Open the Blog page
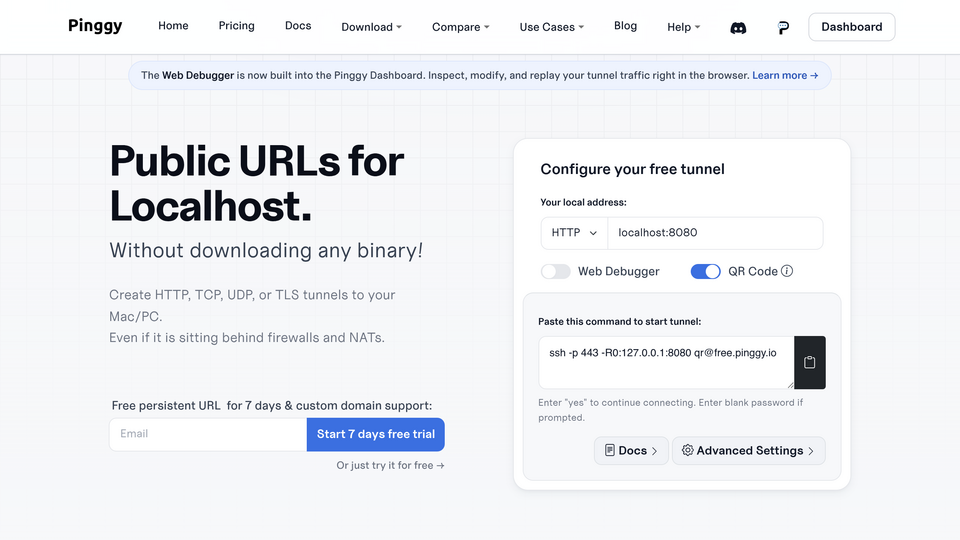This screenshot has height=540, width=960. point(625,26)
